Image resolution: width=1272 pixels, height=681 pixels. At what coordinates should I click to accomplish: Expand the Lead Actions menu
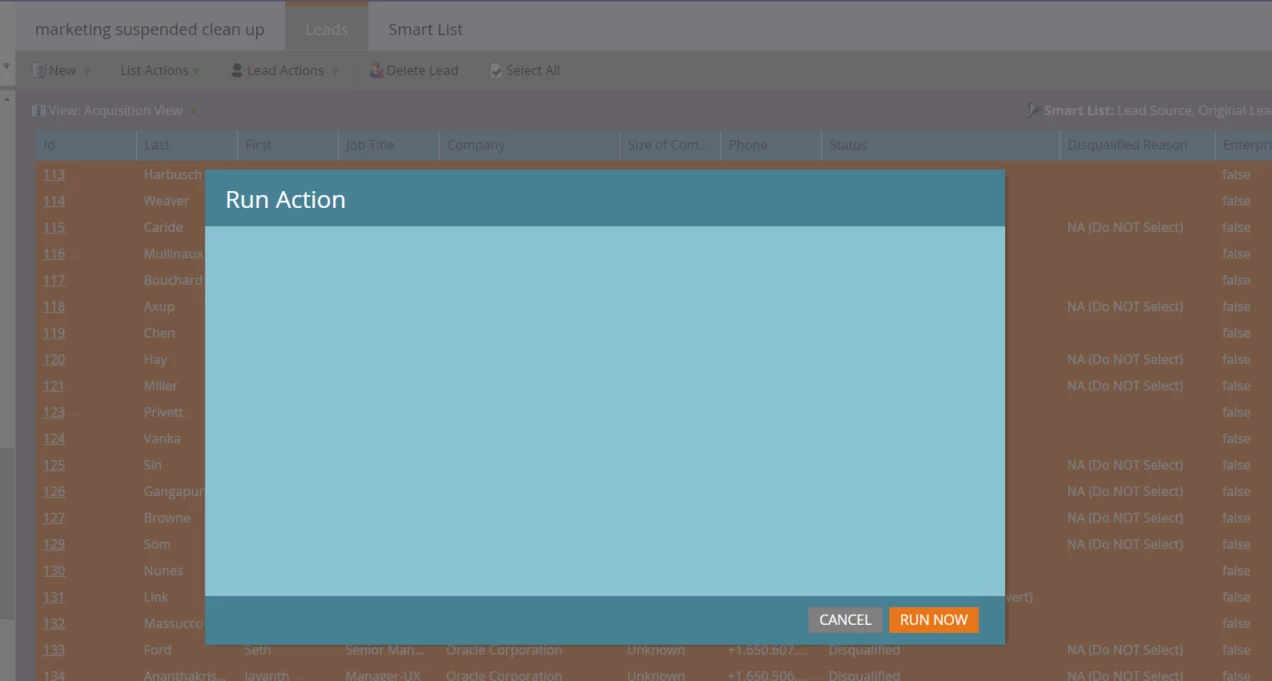point(285,70)
